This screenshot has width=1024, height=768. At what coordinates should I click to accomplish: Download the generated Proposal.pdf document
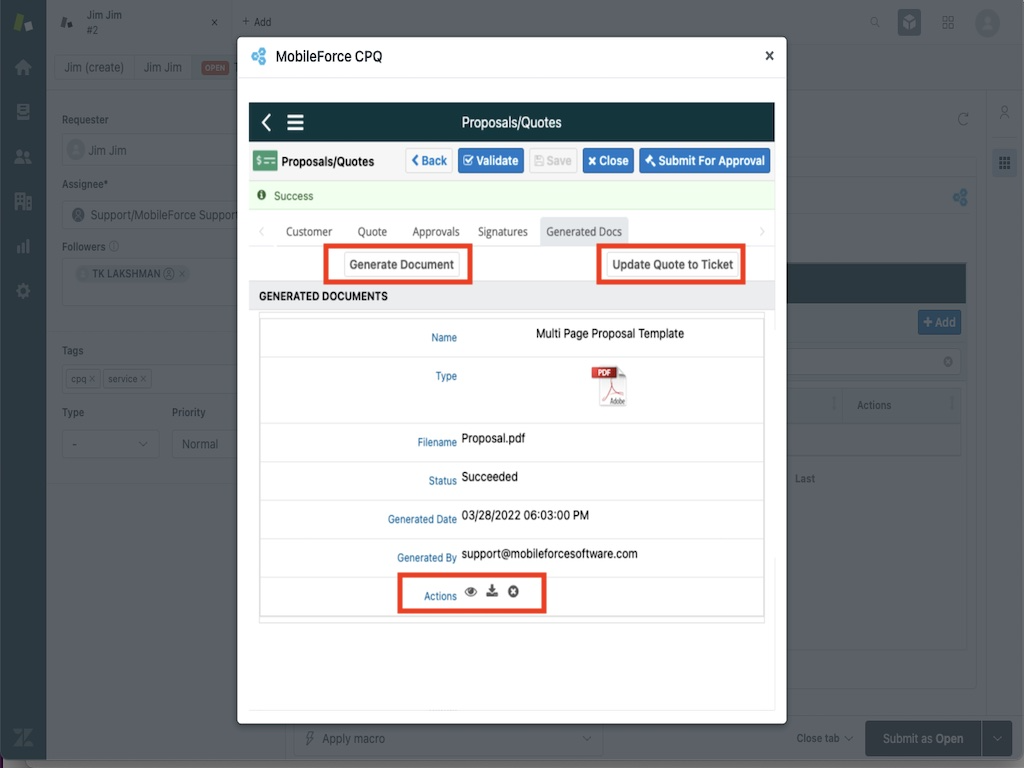(x=492, y=592)
